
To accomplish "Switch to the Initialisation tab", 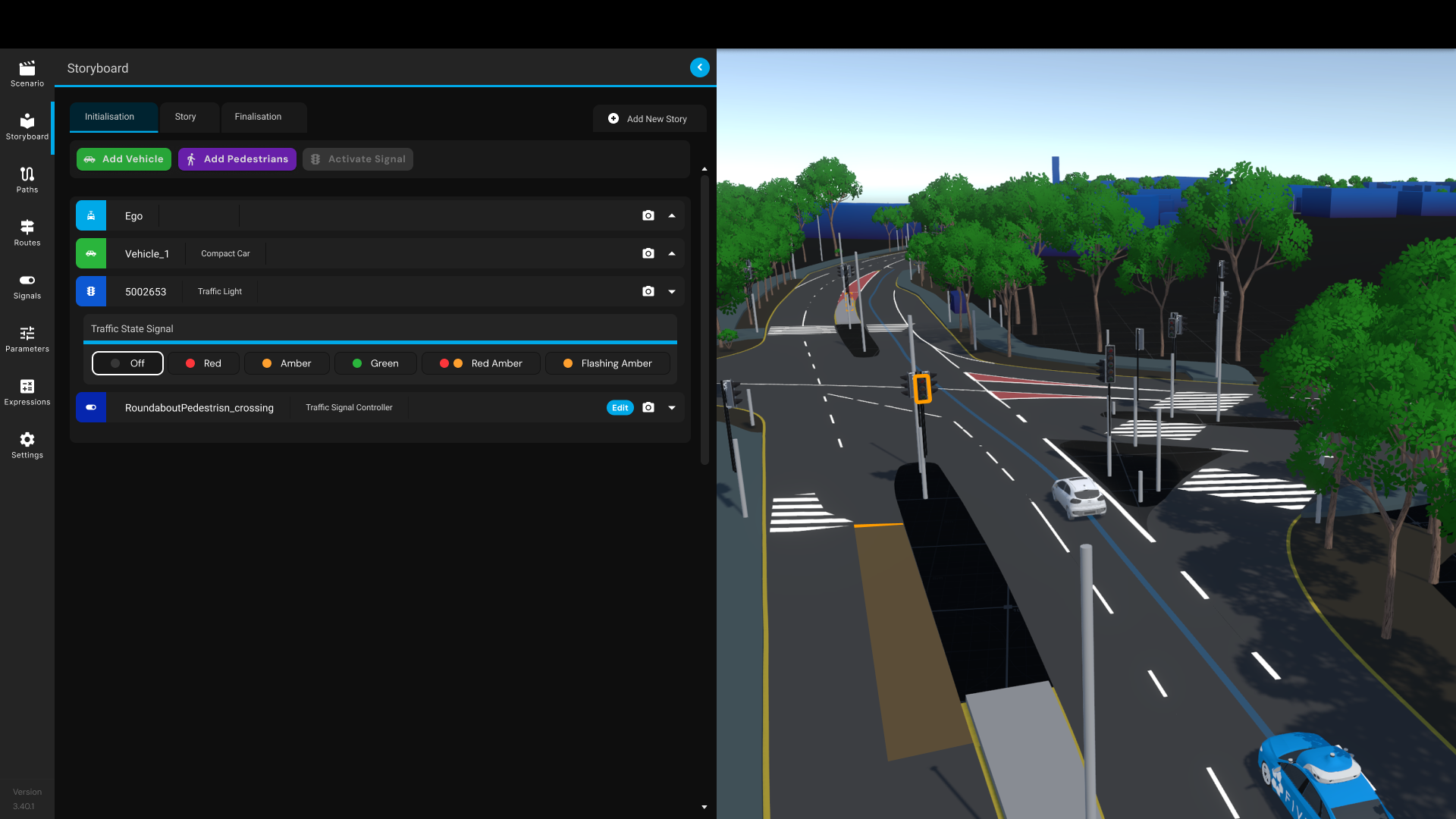I will click(x=114, y=117).
